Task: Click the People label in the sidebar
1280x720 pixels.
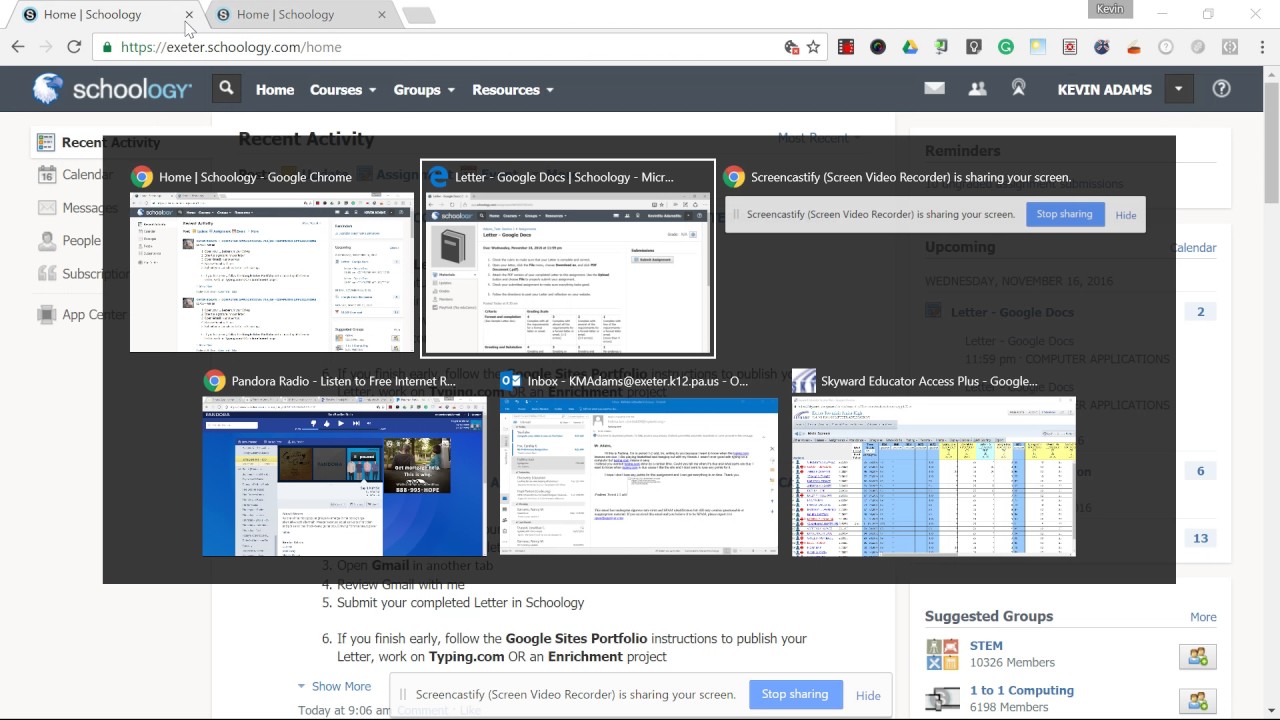Action: click(x=82, y=240)
